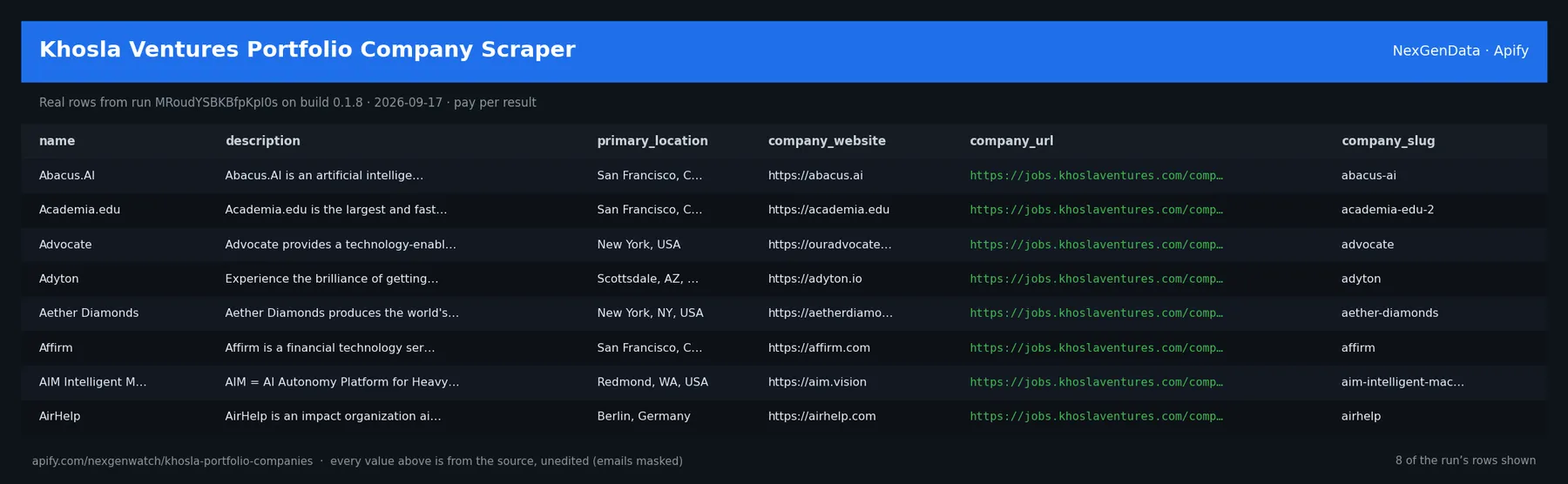
Task: Open the Khosla jobs URL in Aether Diamonds row
Action: (x=1096, y=313)
